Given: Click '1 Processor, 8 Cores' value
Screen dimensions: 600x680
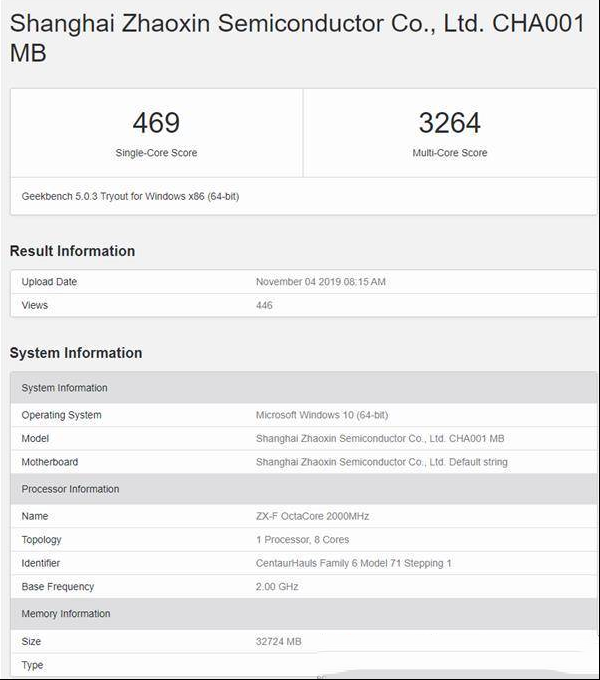Looking at the screenshot, I should (x=302, y=539).
